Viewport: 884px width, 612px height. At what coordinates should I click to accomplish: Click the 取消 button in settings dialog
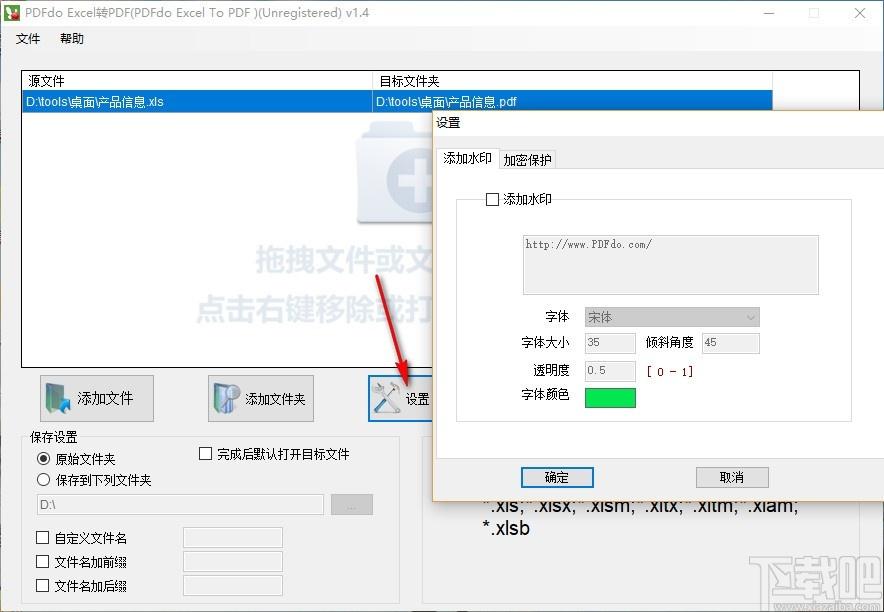[x=732, y=477]
